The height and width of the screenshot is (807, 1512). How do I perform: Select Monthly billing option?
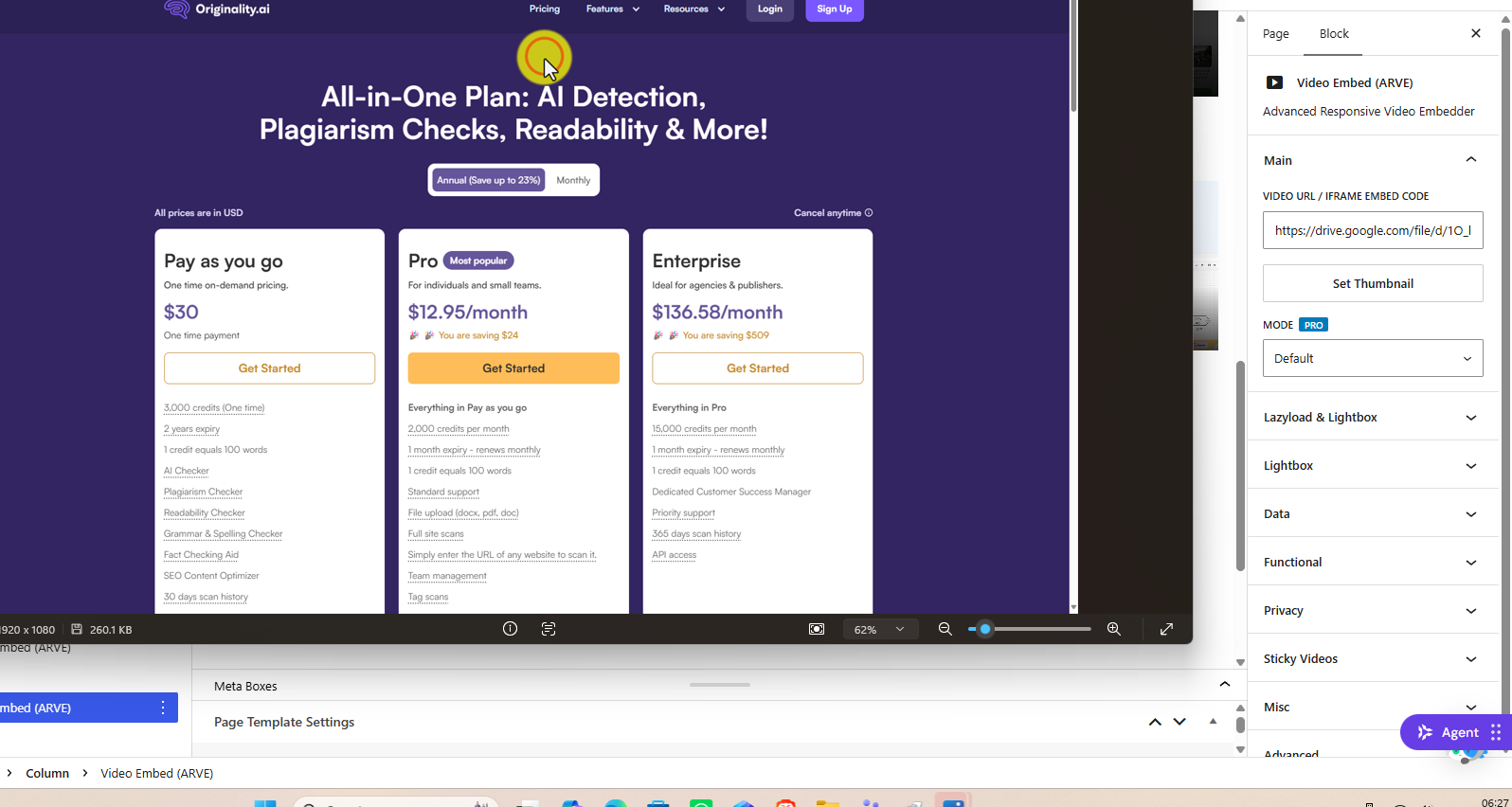573,180
